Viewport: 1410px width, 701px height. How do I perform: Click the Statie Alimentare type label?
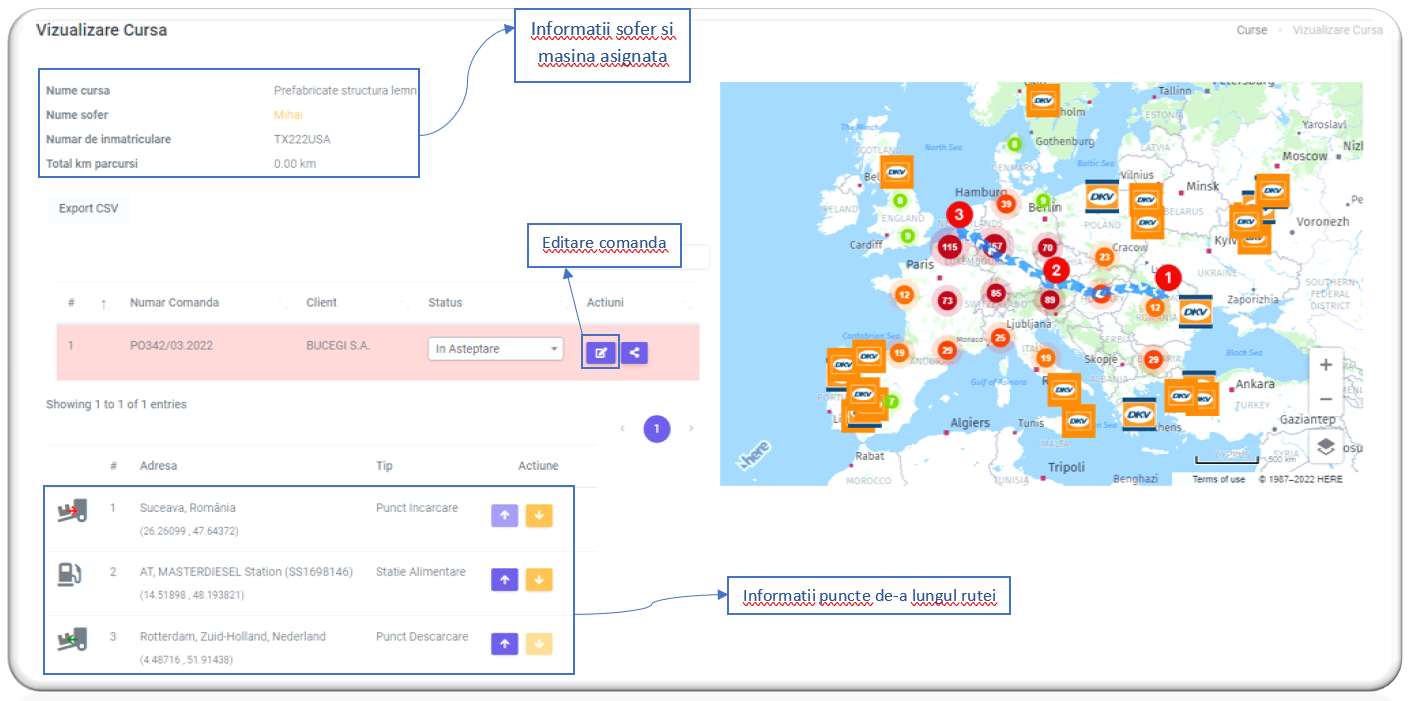point(421,572)
